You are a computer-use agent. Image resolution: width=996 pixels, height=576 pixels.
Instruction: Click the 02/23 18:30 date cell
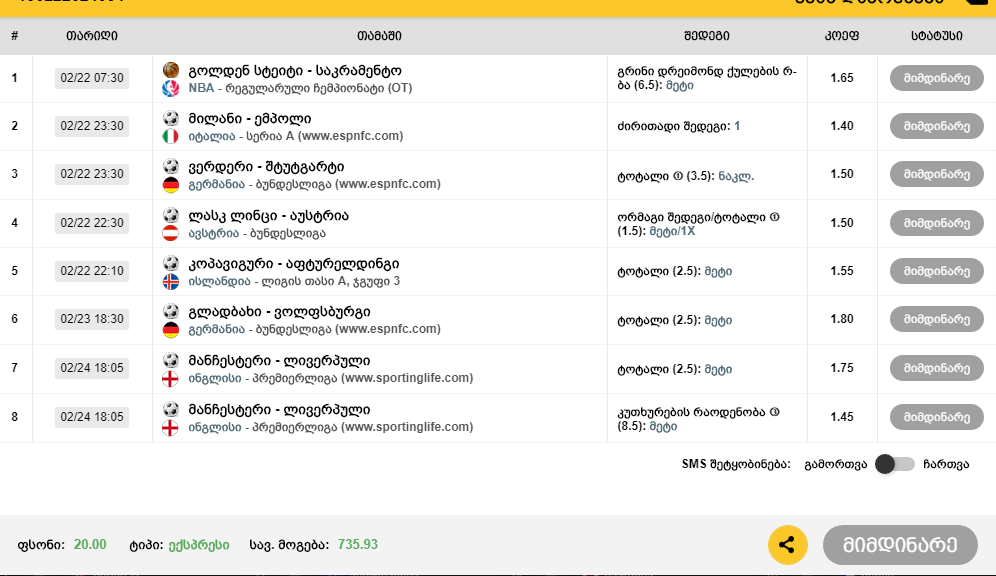[x=92, y=319]
